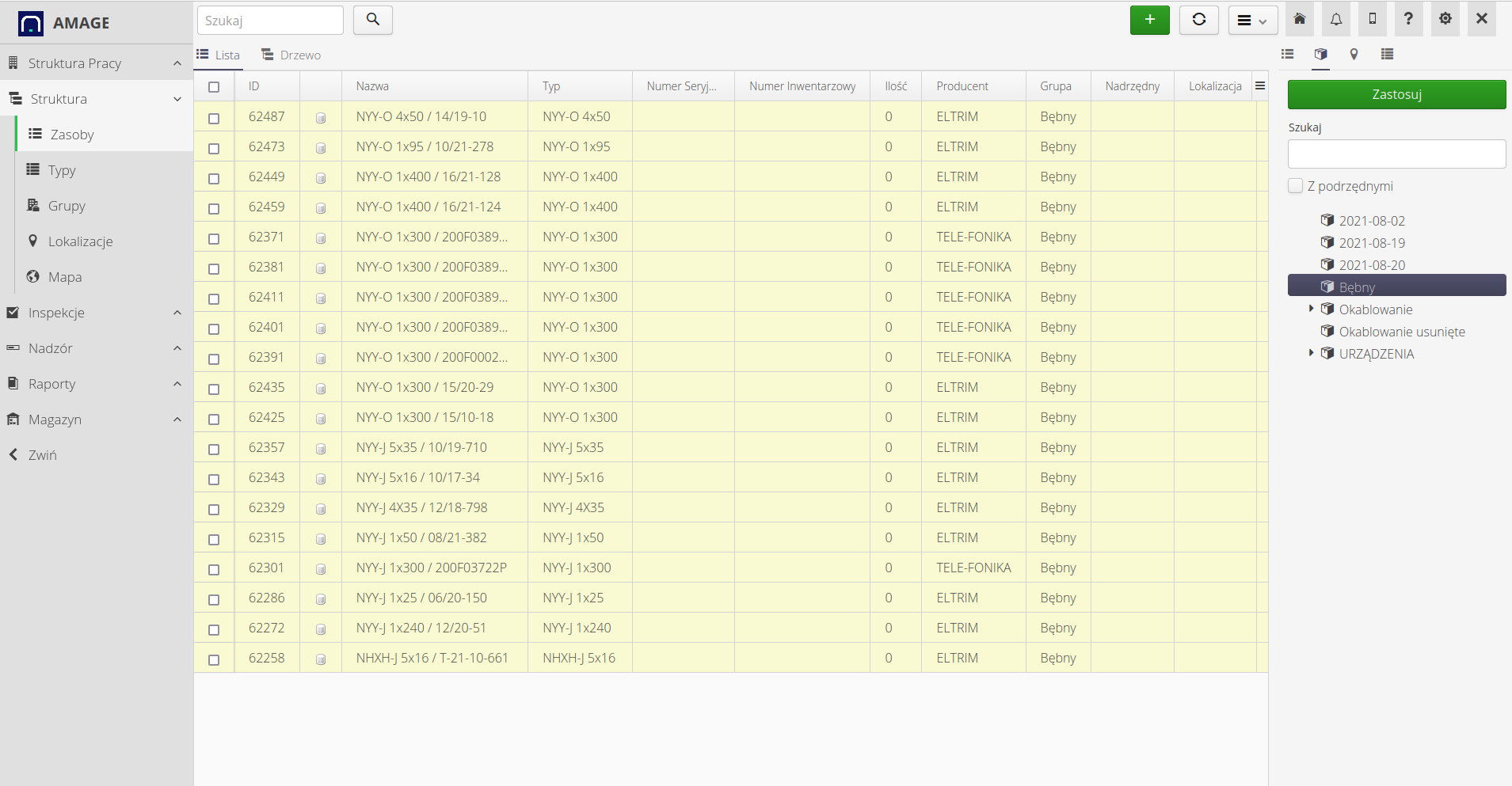The width and height of the screenshot is (1512, 786).
Task: Open the hamburger menu dropdown
Action: pos(1252,21)
